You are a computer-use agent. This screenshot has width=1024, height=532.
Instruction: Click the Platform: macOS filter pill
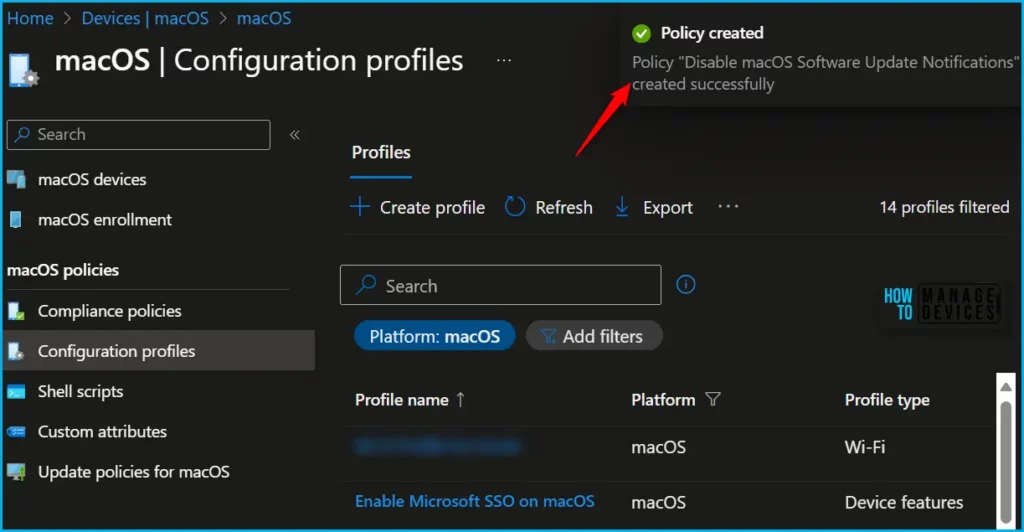[434, 336]
